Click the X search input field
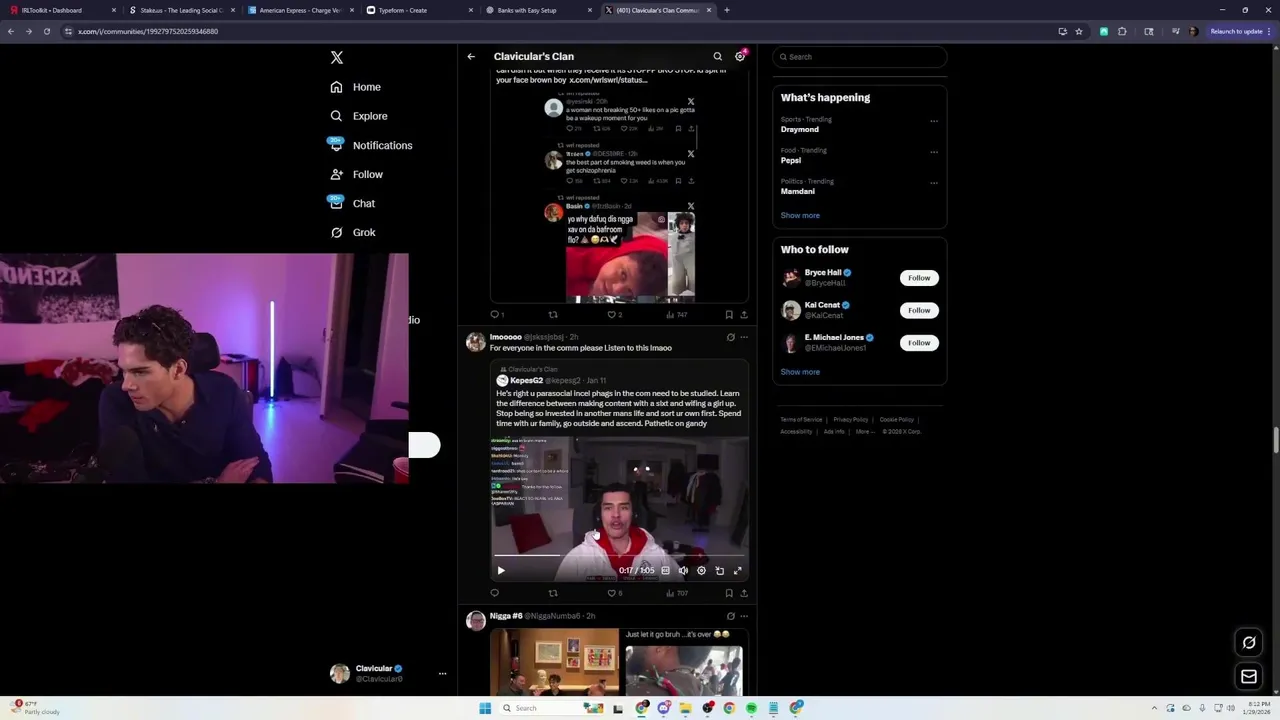1280x720 pixels. pos(860,57)
